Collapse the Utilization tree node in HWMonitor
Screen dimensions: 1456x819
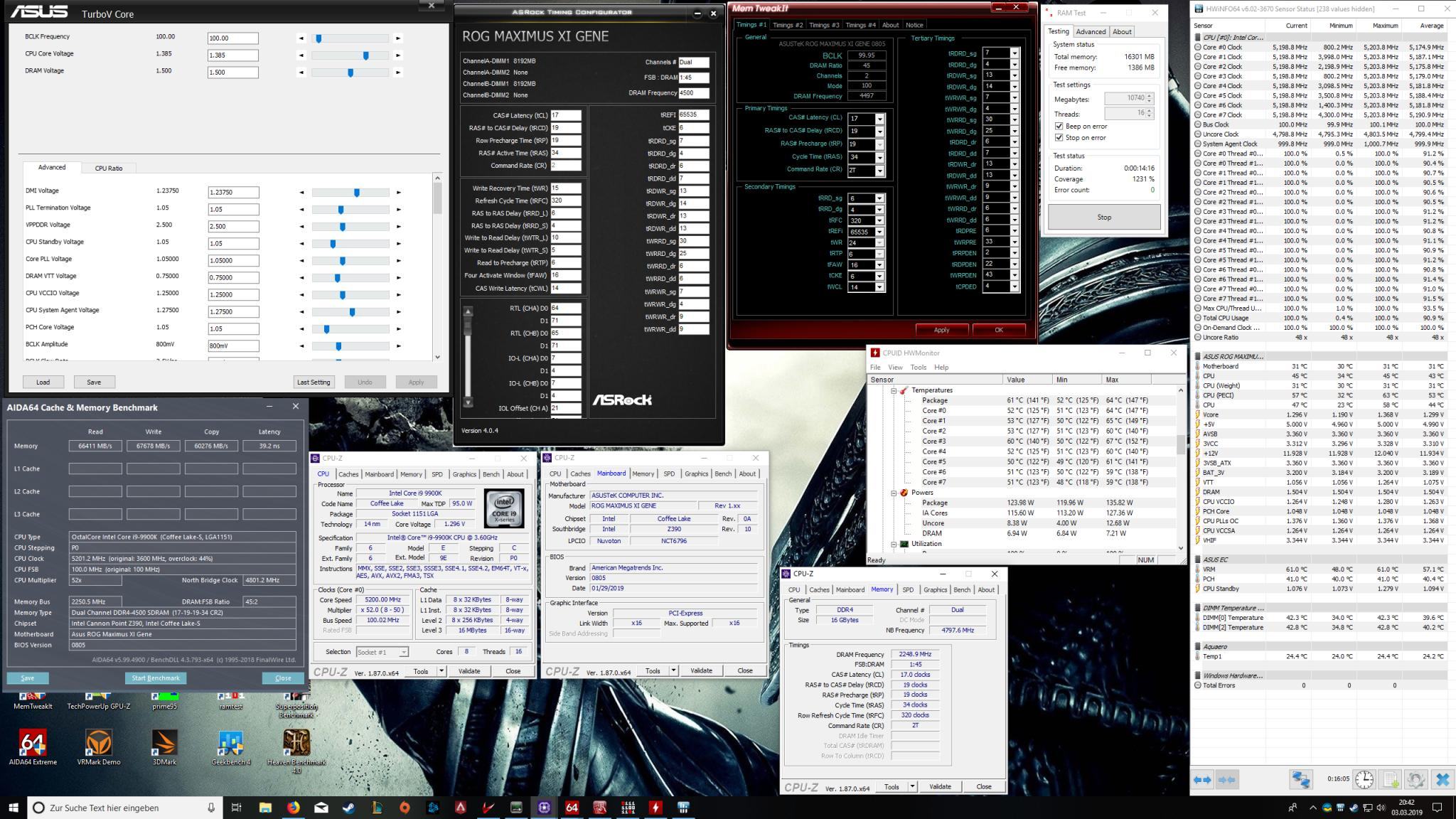894,544
